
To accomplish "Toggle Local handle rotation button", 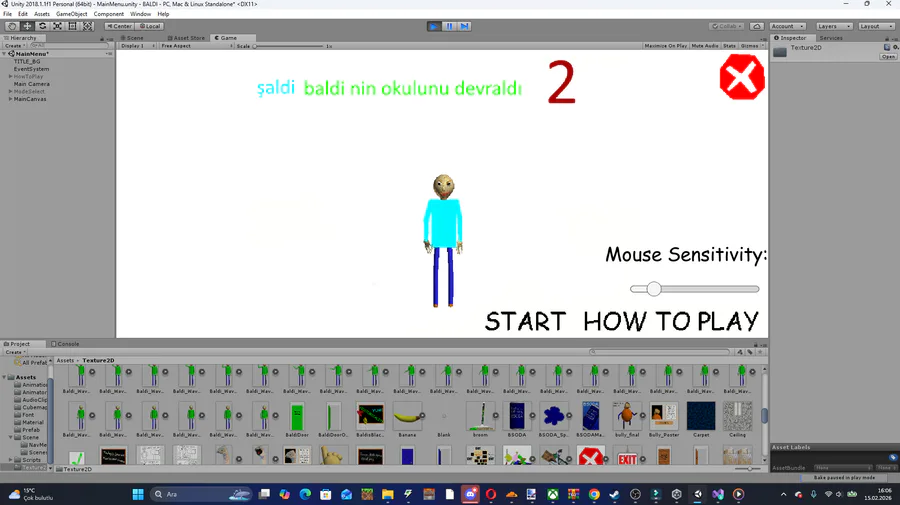I will (150, 26).
